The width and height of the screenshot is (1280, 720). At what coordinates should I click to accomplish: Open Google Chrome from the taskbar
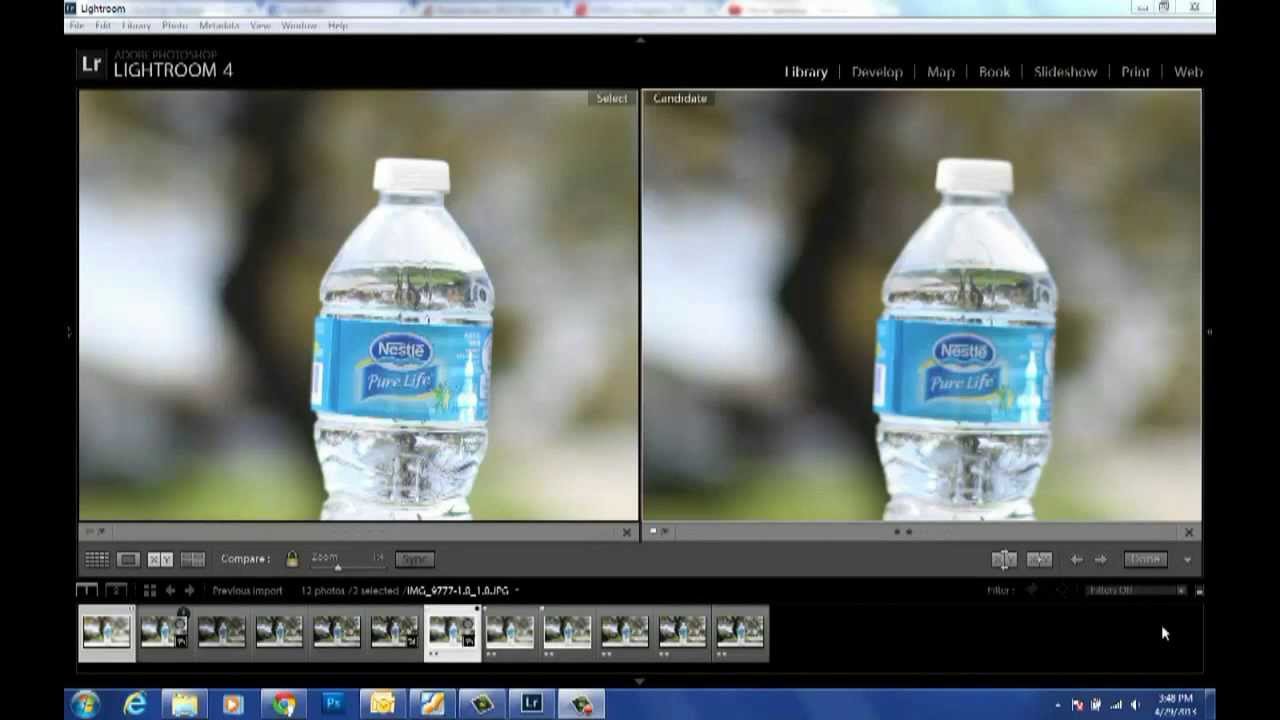pyautogui.click(x=284, y=704)
